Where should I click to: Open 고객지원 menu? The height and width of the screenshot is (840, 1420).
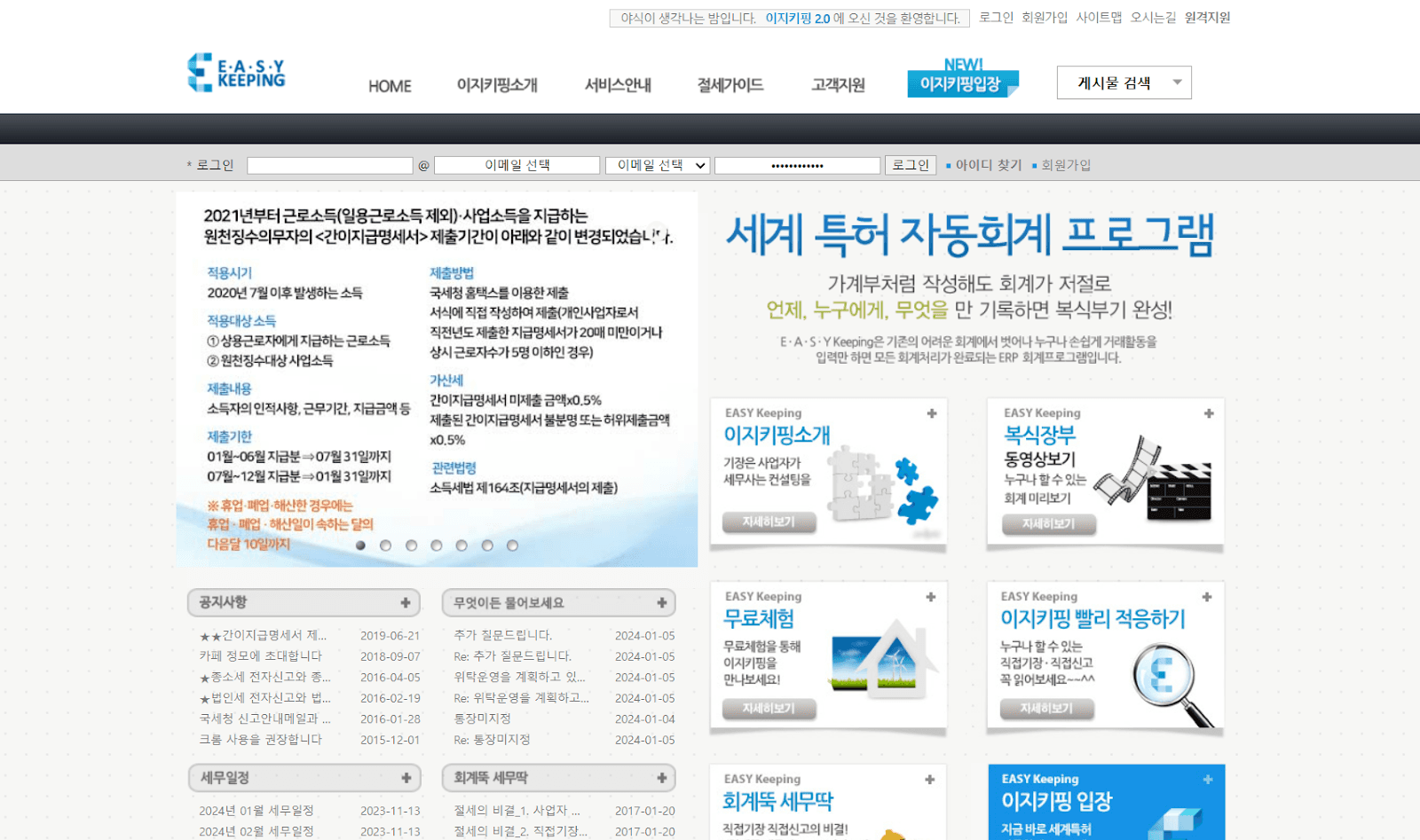(x=838, y=85)
